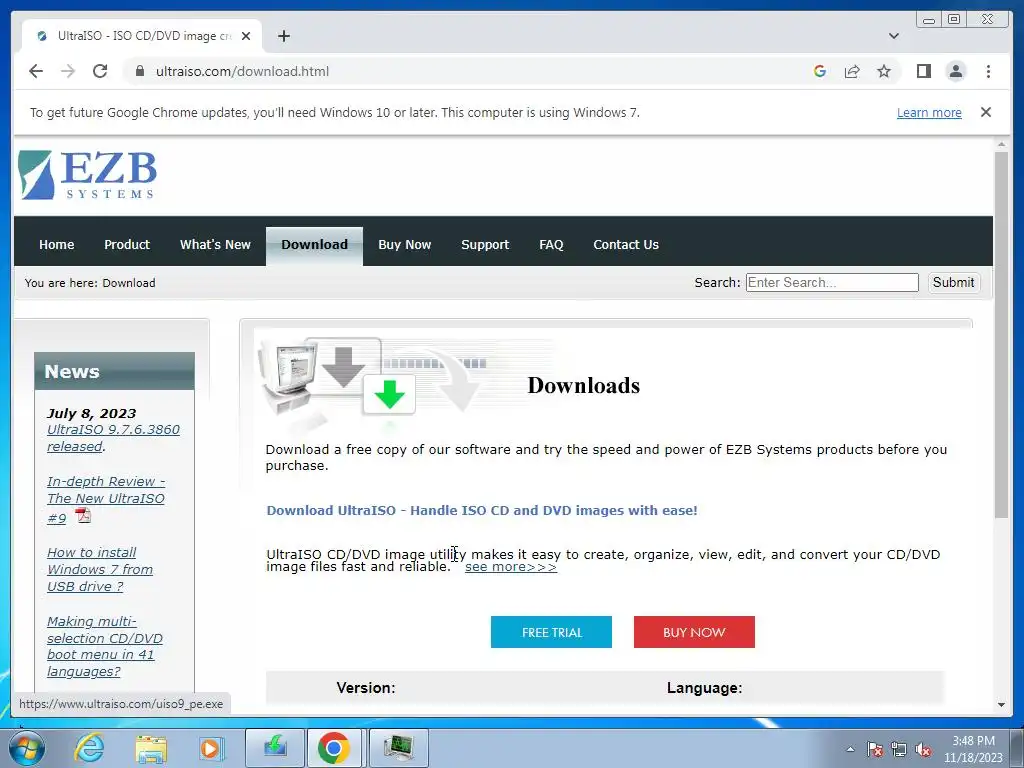Launch Internet Explorer from taskbar
Screen dimensions: 1024x768
coord(89,748)
